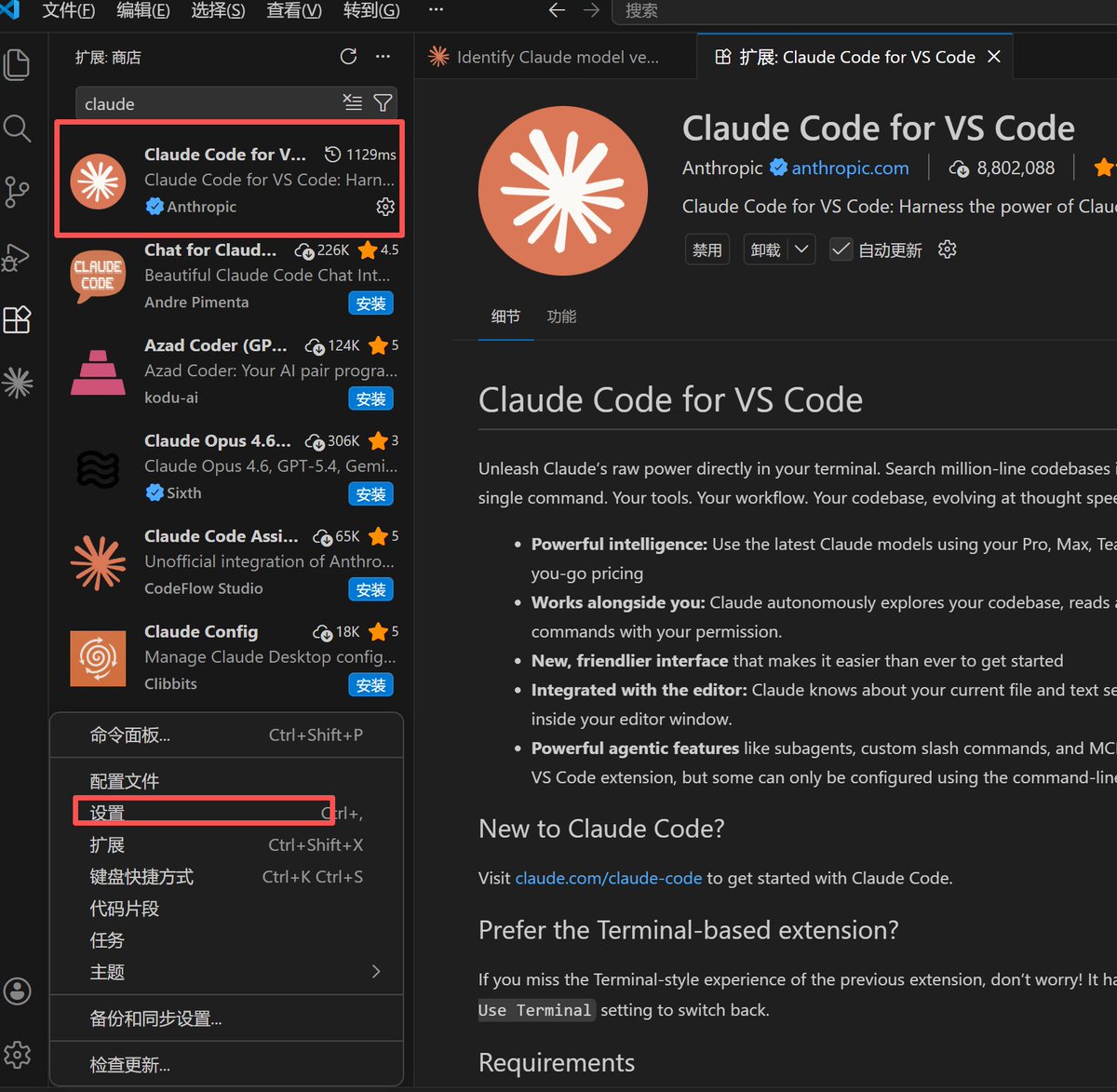This screenshot has width=1117, height=1092.
Task: Select the 功能 features tab
Action: point(561,317)
